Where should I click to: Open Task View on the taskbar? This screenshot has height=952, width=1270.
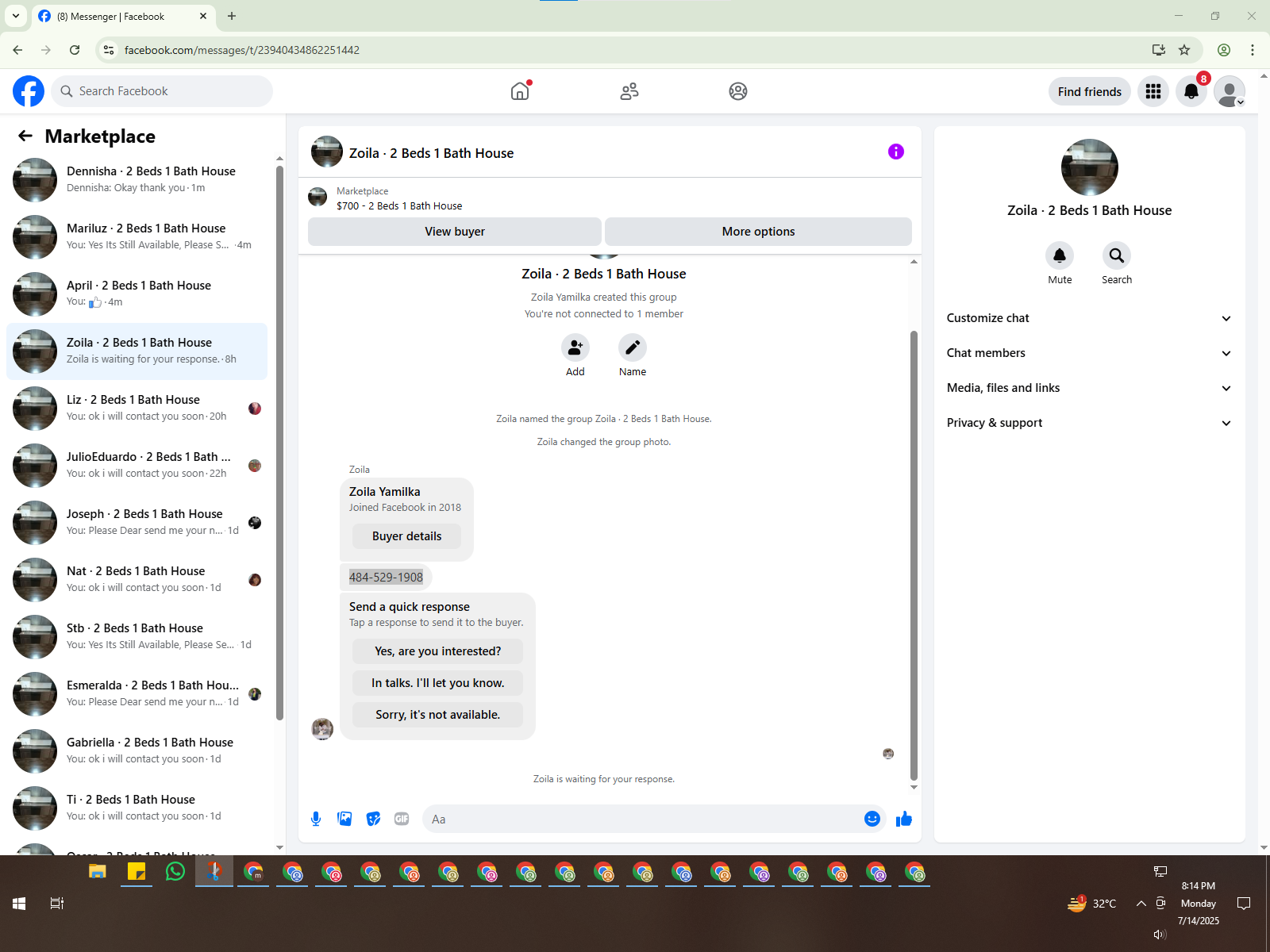point(56,904)
